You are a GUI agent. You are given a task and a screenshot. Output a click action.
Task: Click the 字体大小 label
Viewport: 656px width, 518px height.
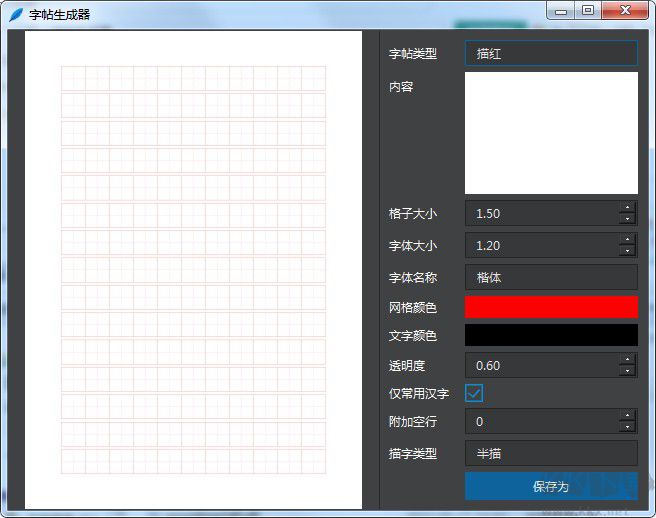coord(413,246)
